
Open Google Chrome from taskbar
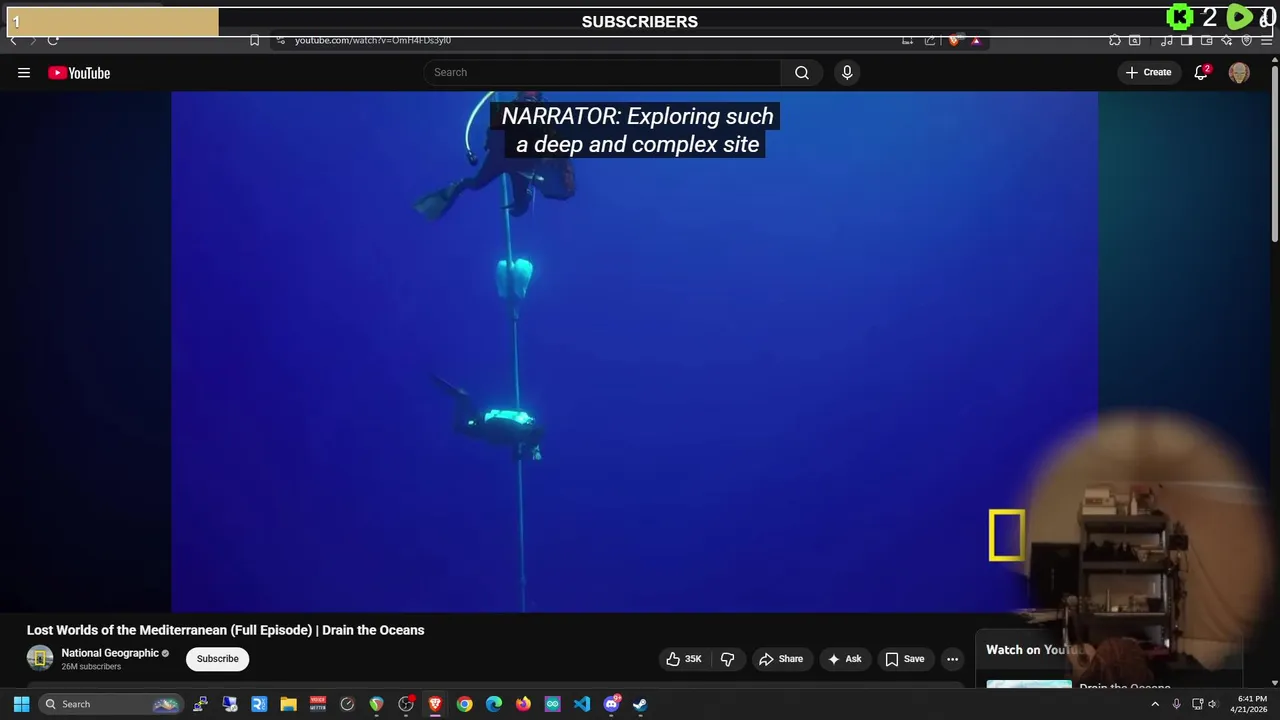[x=465, y=704]
